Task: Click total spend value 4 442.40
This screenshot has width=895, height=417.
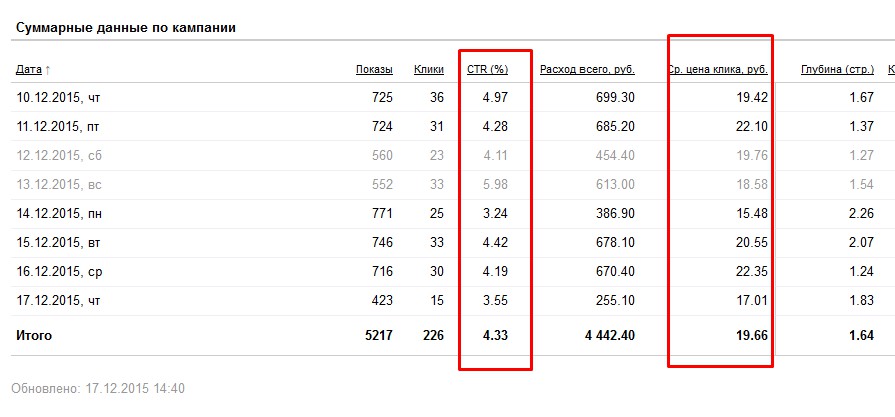Action: (x=609, y=336)
